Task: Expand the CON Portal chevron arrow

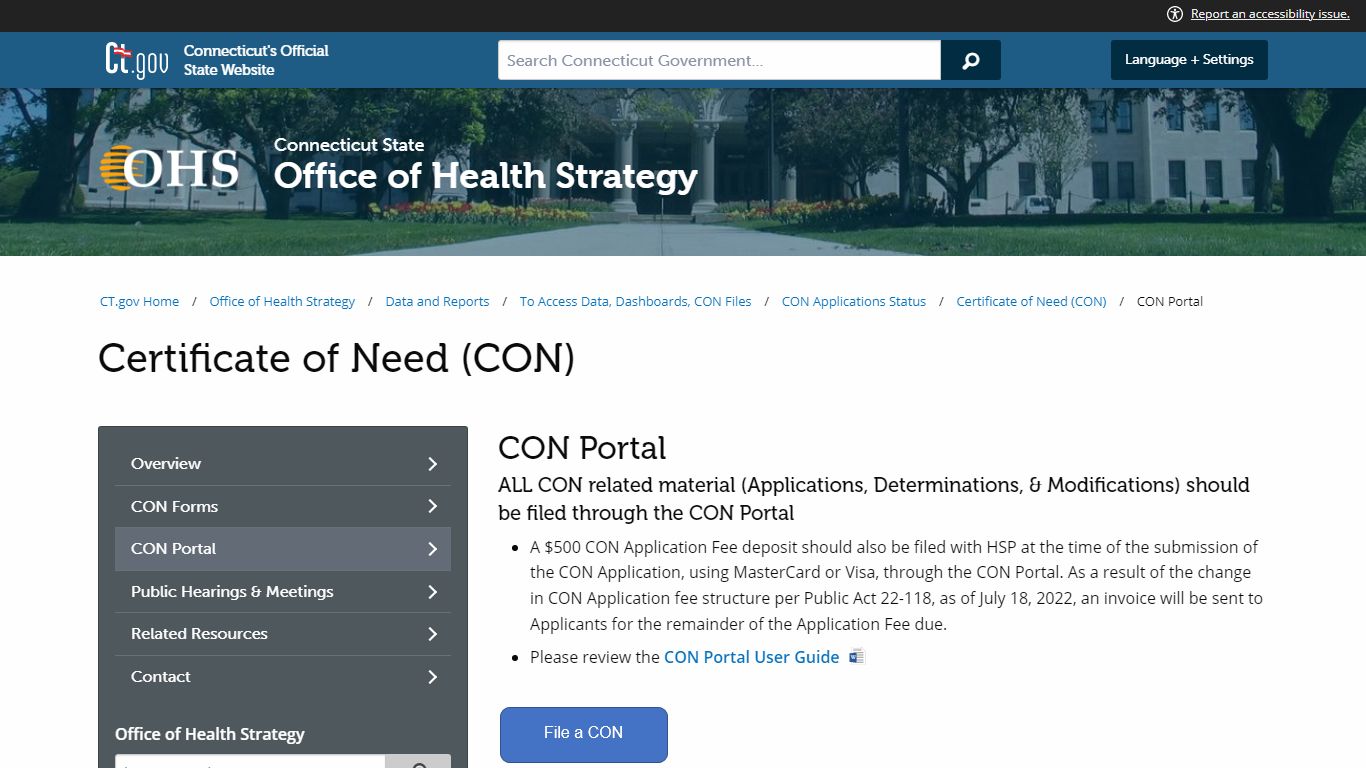Action: [432, 549]
